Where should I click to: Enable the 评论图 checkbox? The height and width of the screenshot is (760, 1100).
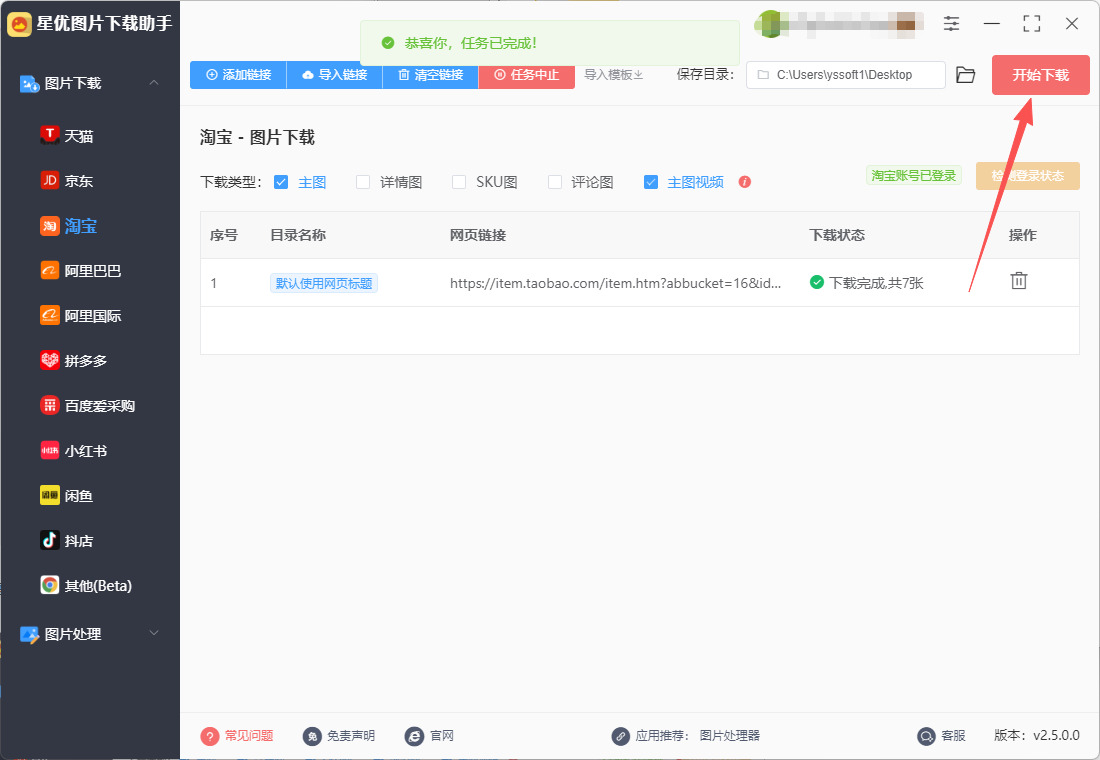pyautogui.click(x=554, y=182)
